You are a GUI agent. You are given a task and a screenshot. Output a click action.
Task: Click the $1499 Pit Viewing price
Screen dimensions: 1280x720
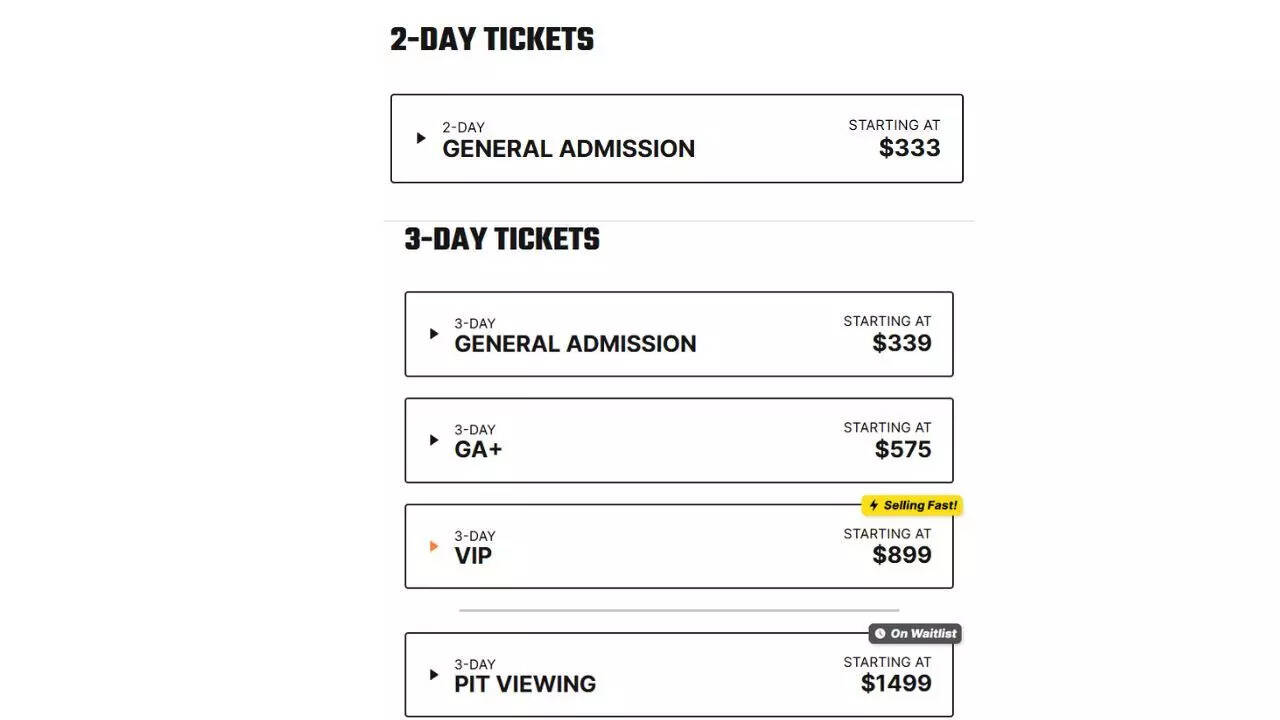[895, 683]
